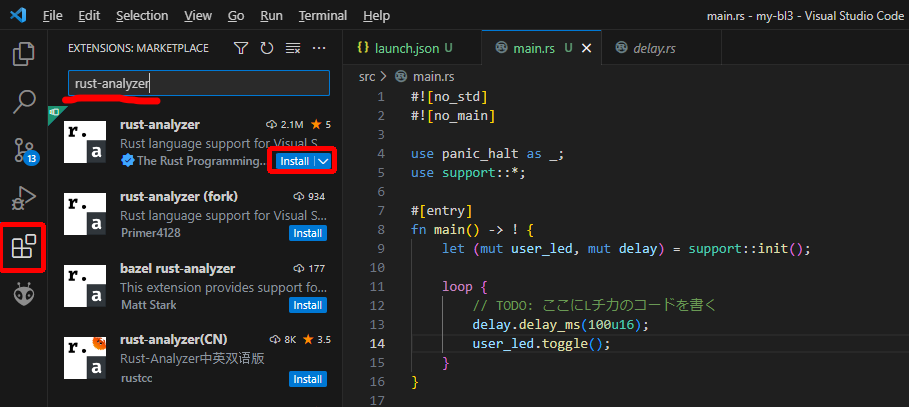Open the Search view in activity bar

coord(24,101)
